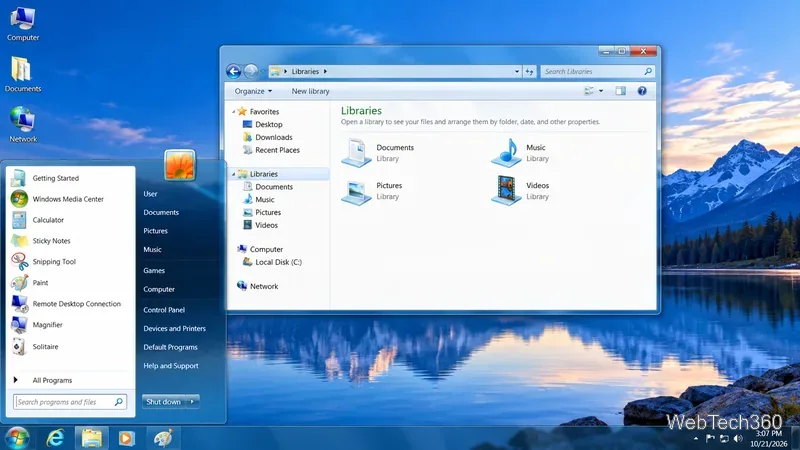Open Games from Start menu

(x=154, y=270)
